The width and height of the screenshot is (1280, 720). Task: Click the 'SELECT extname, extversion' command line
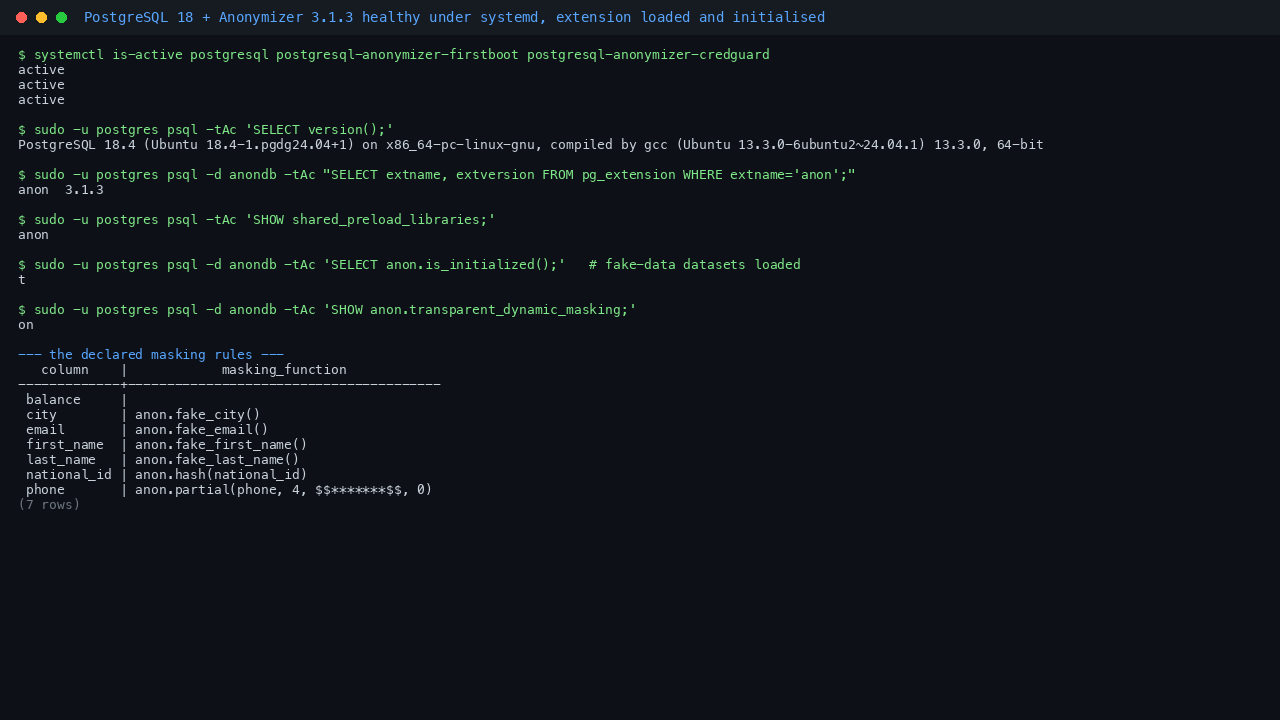437,175
